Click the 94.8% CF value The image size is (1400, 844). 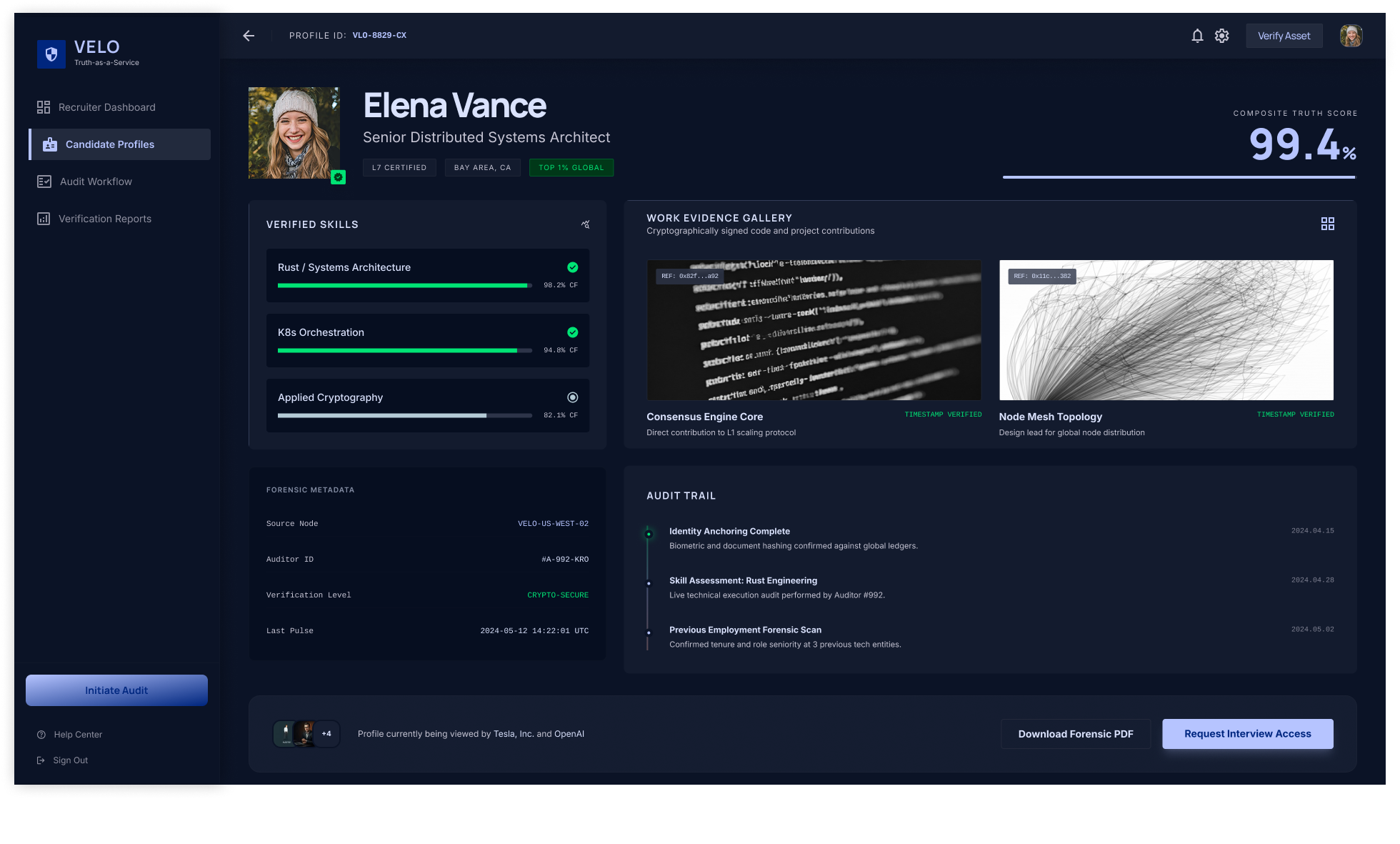point(561,350)
